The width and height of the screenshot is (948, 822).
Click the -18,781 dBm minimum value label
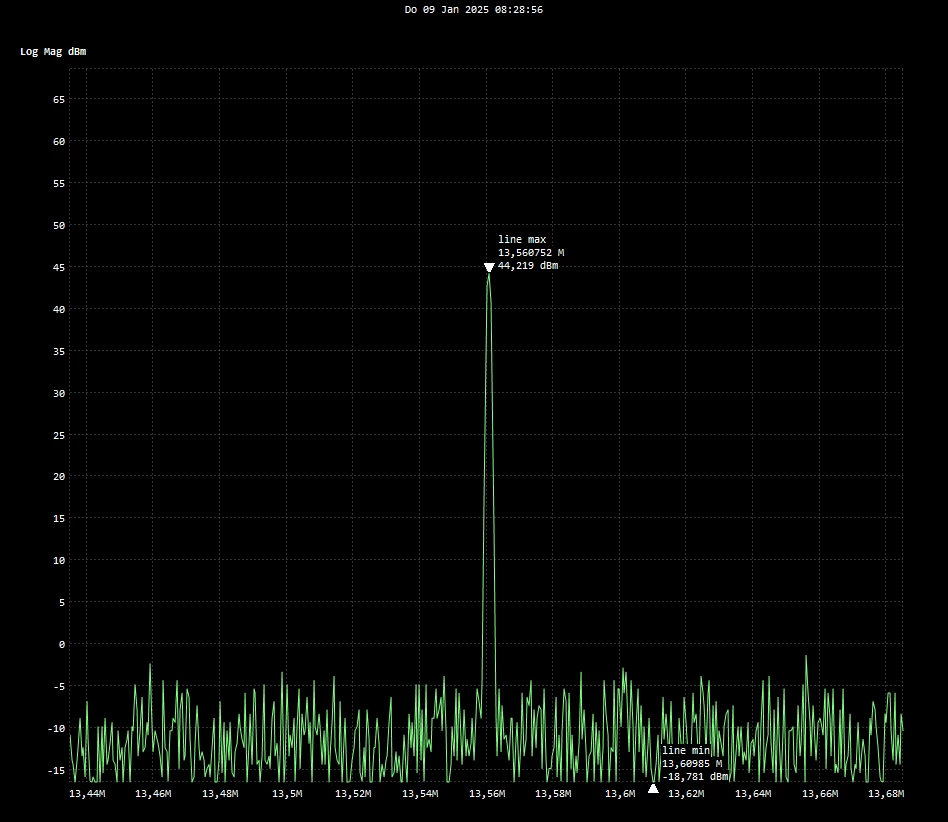click(695, 777)
